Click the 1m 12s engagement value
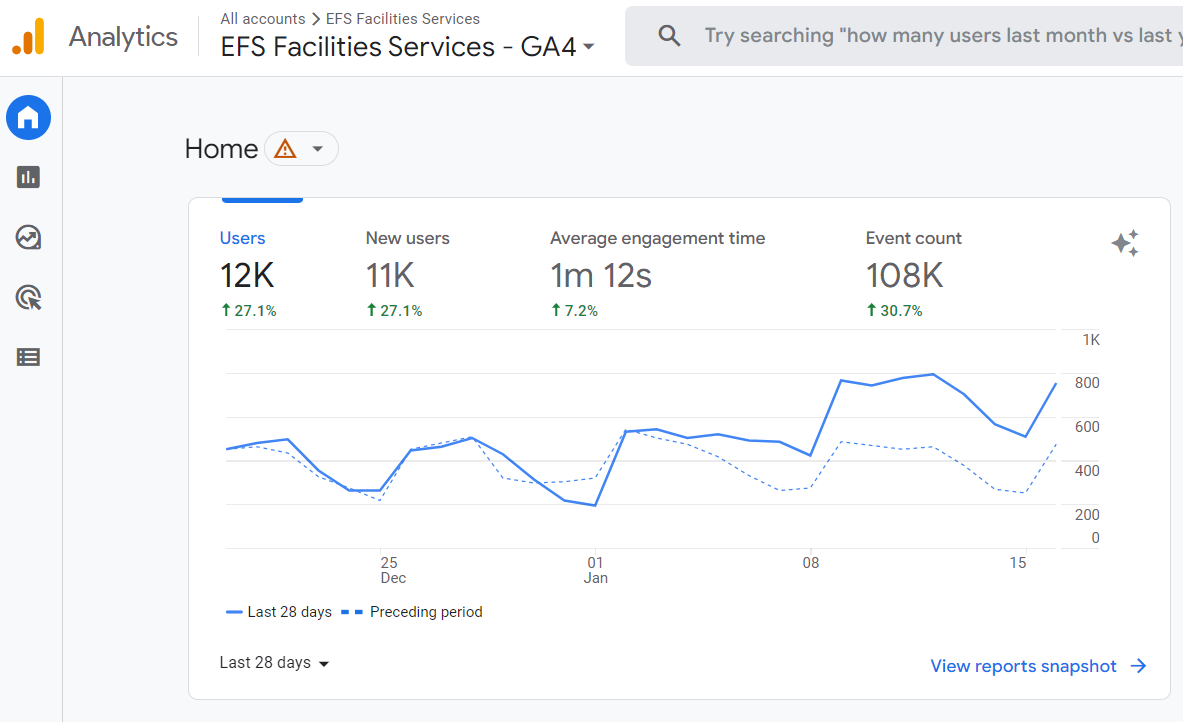This screenshot has width=1183, height=722. (601, 275)
